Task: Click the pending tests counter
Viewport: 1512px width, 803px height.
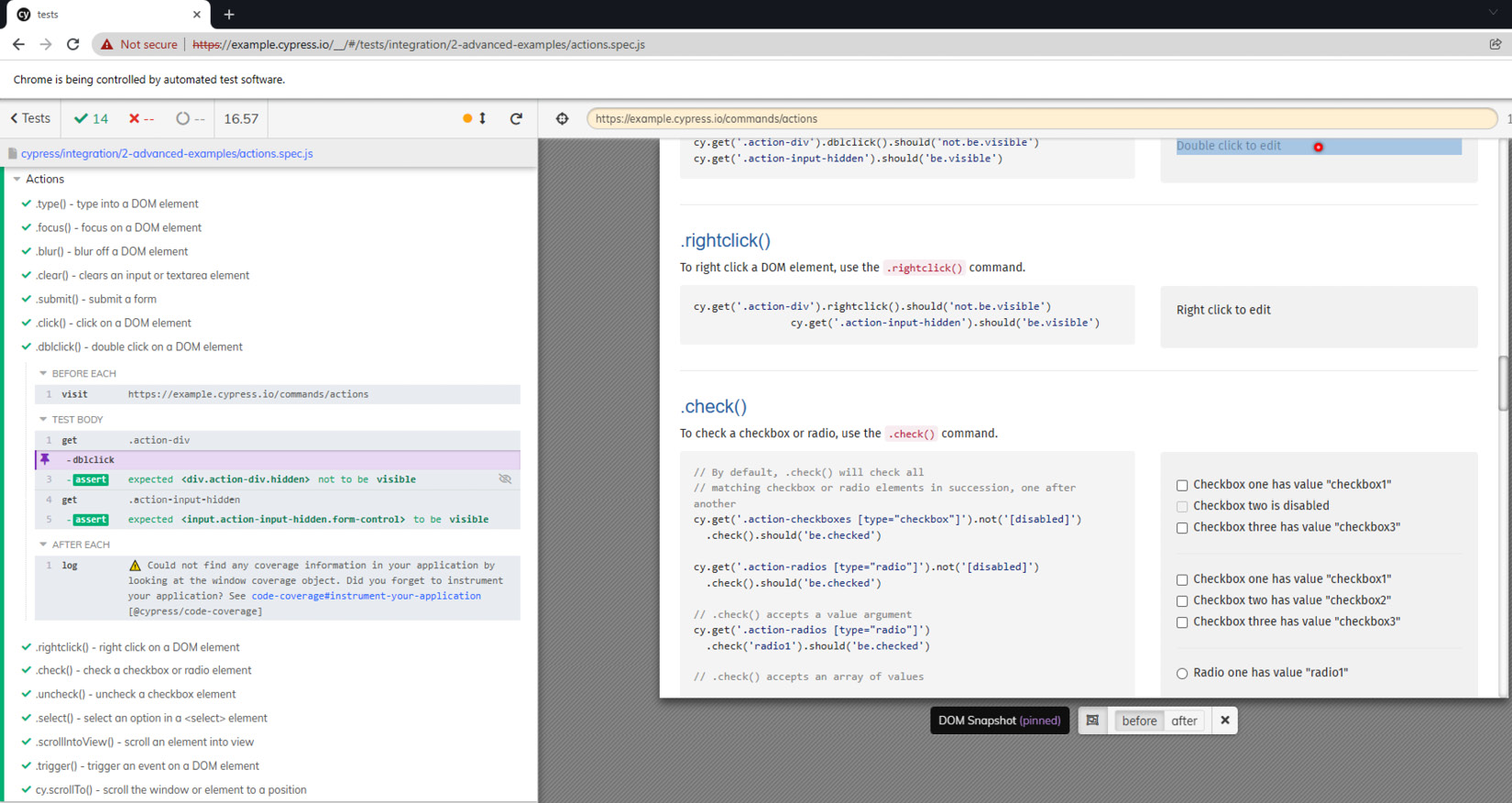Action: pyautogui.click(x=191, y=118)
